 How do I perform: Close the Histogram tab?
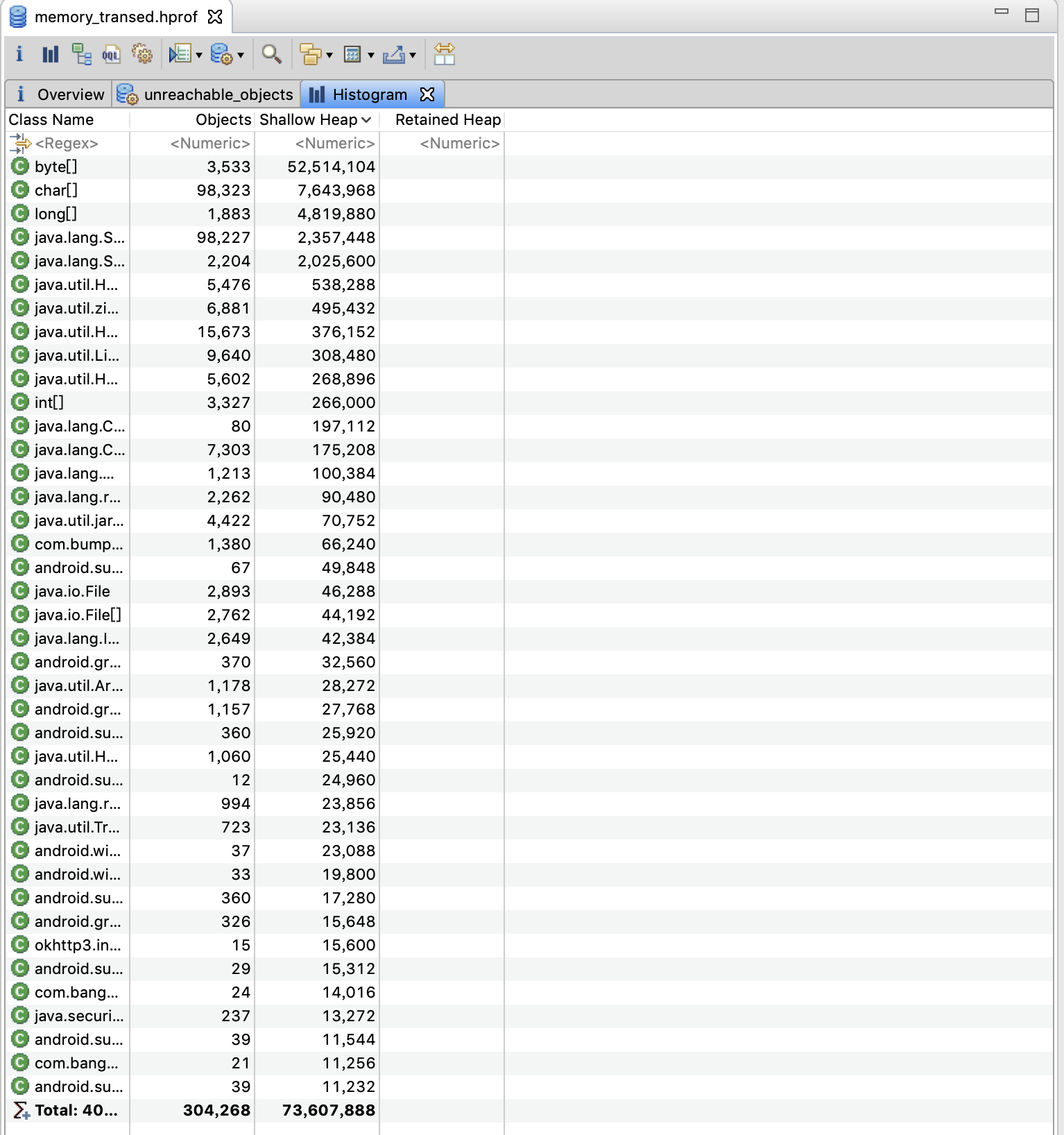pos(428,94)
